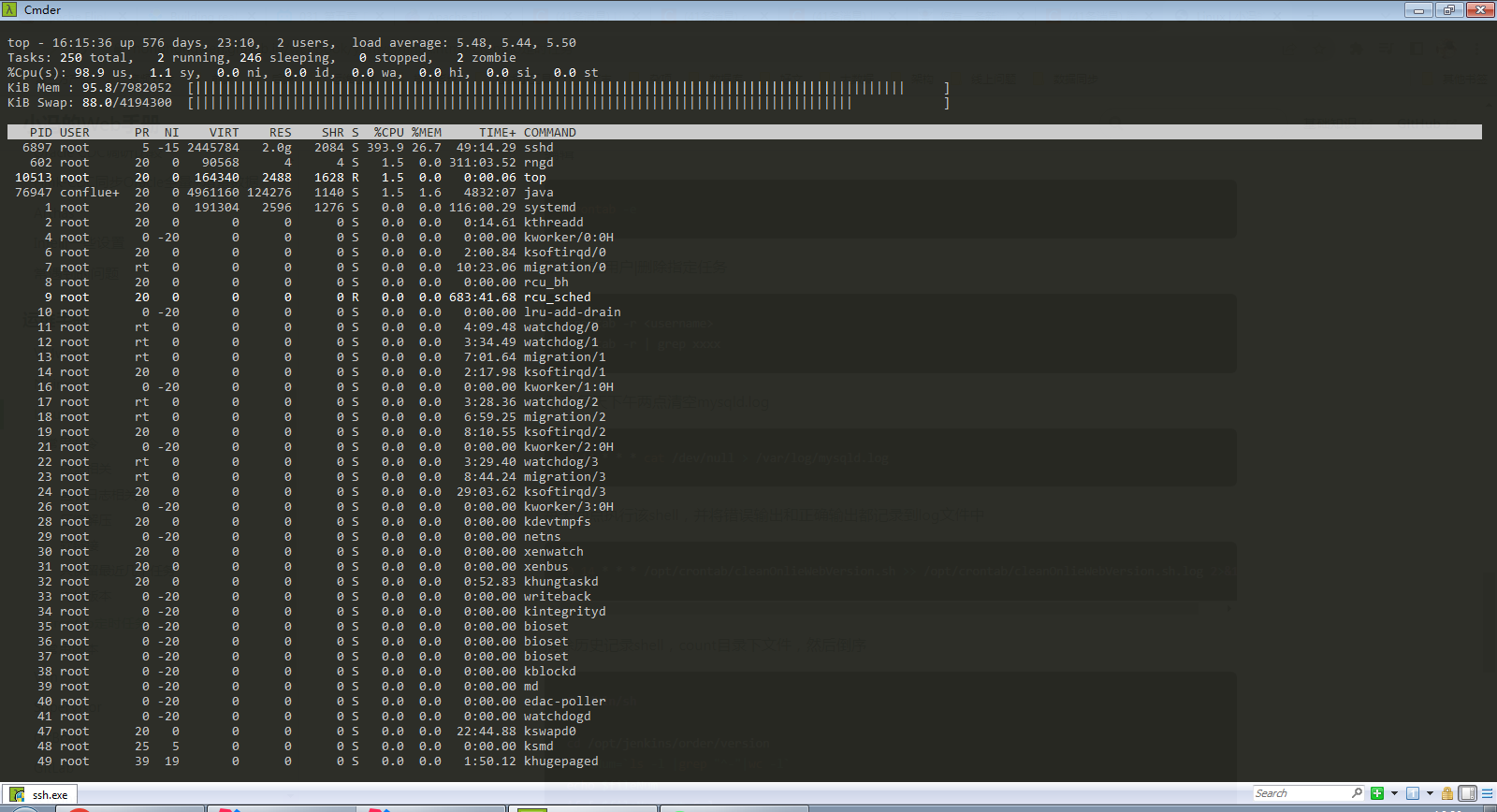Click the kintegrityd process name

pos(565,612)
